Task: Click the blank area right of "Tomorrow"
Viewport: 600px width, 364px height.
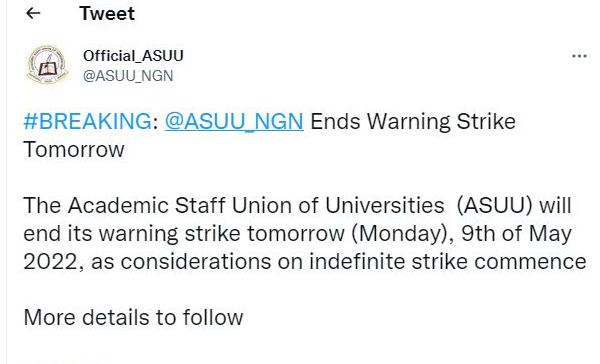Action: click(x=344, y=150)
